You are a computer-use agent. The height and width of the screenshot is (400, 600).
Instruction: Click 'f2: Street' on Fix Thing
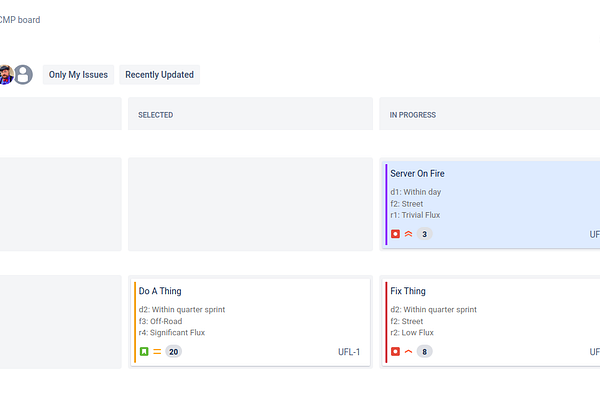[x=407, y=321]
